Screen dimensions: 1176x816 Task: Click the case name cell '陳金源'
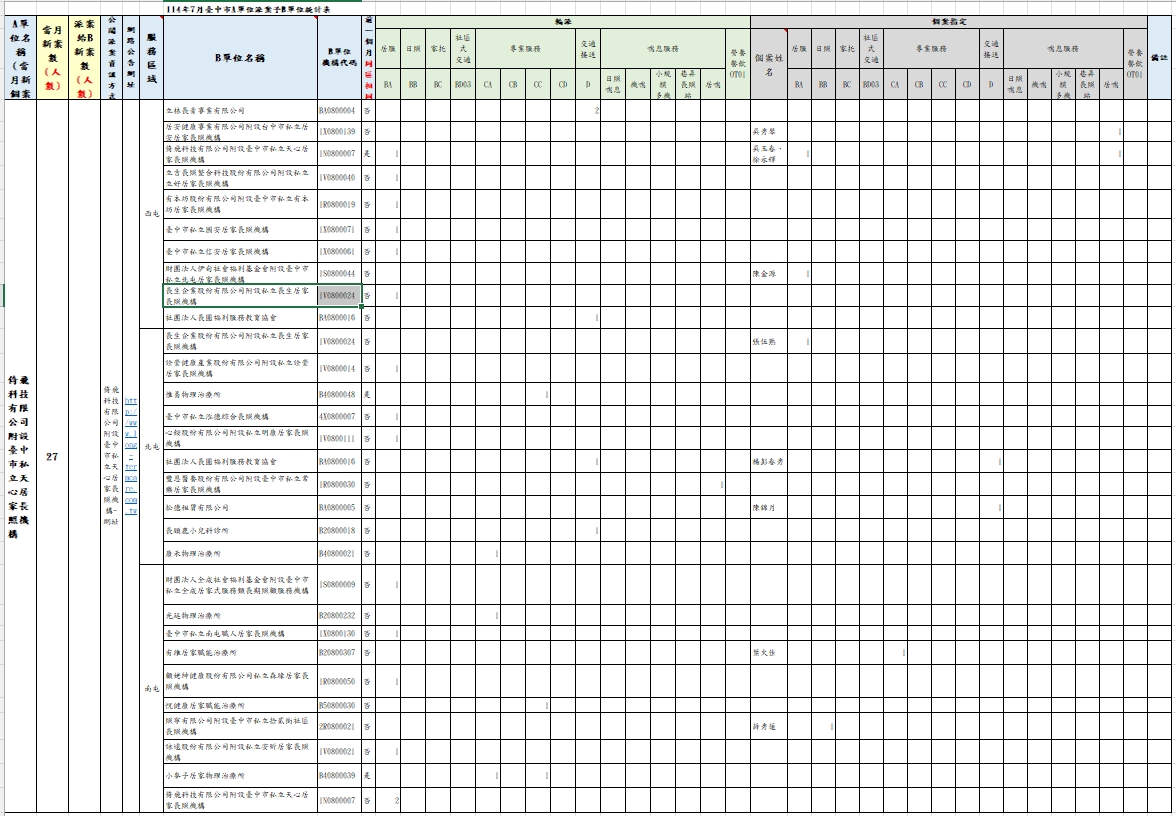tap(768, 273)
